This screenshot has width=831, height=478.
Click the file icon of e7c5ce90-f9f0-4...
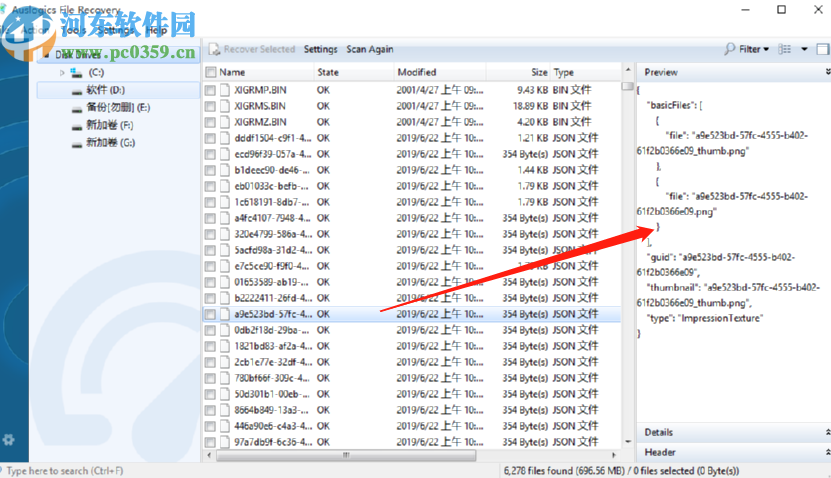[x=225, y=266]
